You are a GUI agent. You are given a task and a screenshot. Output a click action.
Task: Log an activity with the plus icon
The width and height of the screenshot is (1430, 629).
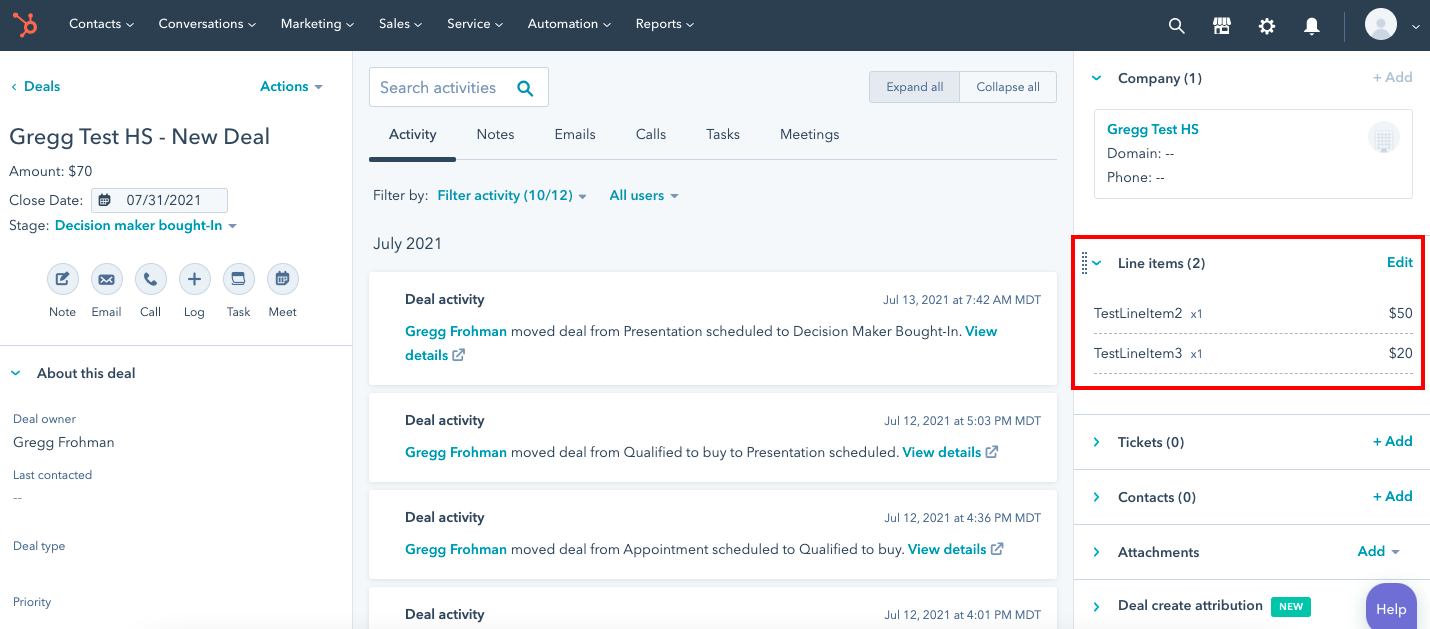[x=195, y=279]
